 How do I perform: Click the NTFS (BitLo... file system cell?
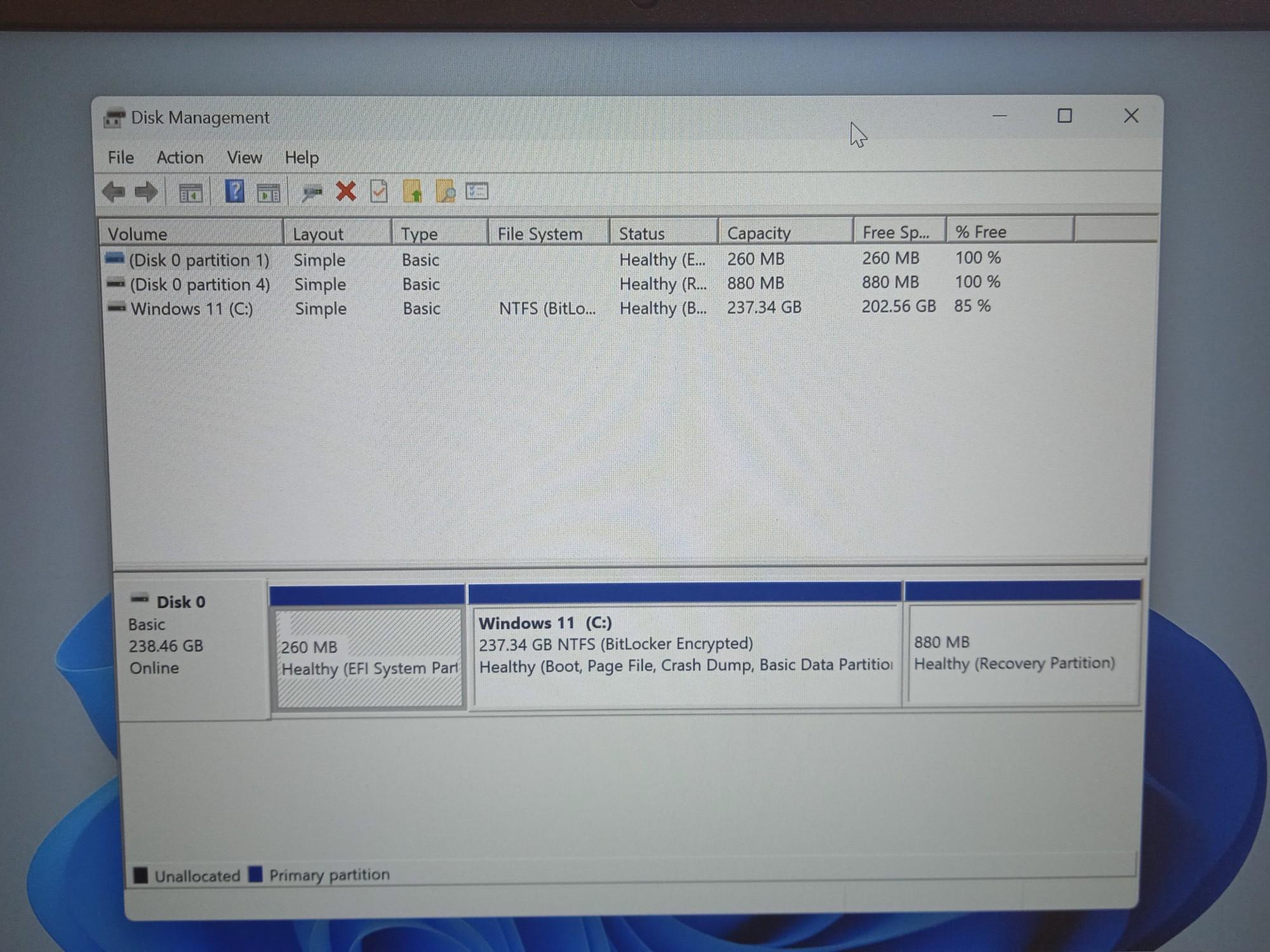[x=547, y=308]
